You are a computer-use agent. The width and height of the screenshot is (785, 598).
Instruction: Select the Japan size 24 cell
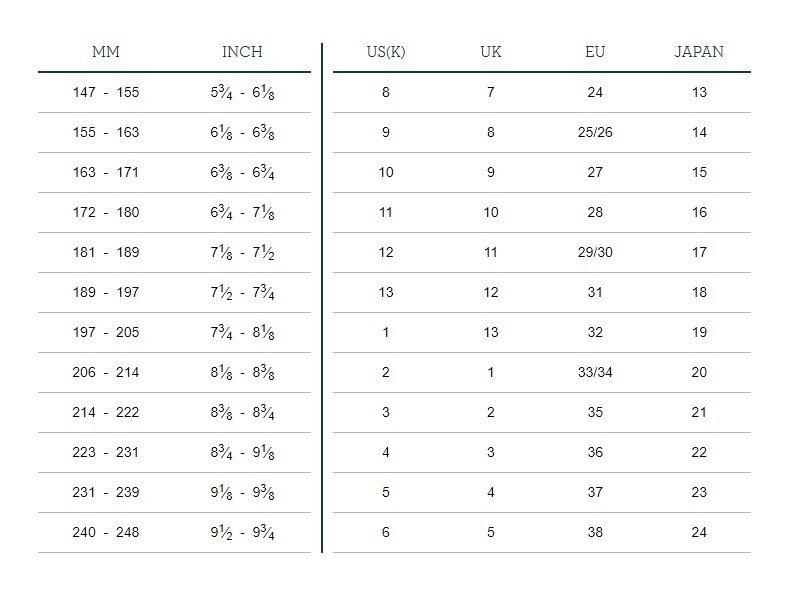[x=699, y=532]
